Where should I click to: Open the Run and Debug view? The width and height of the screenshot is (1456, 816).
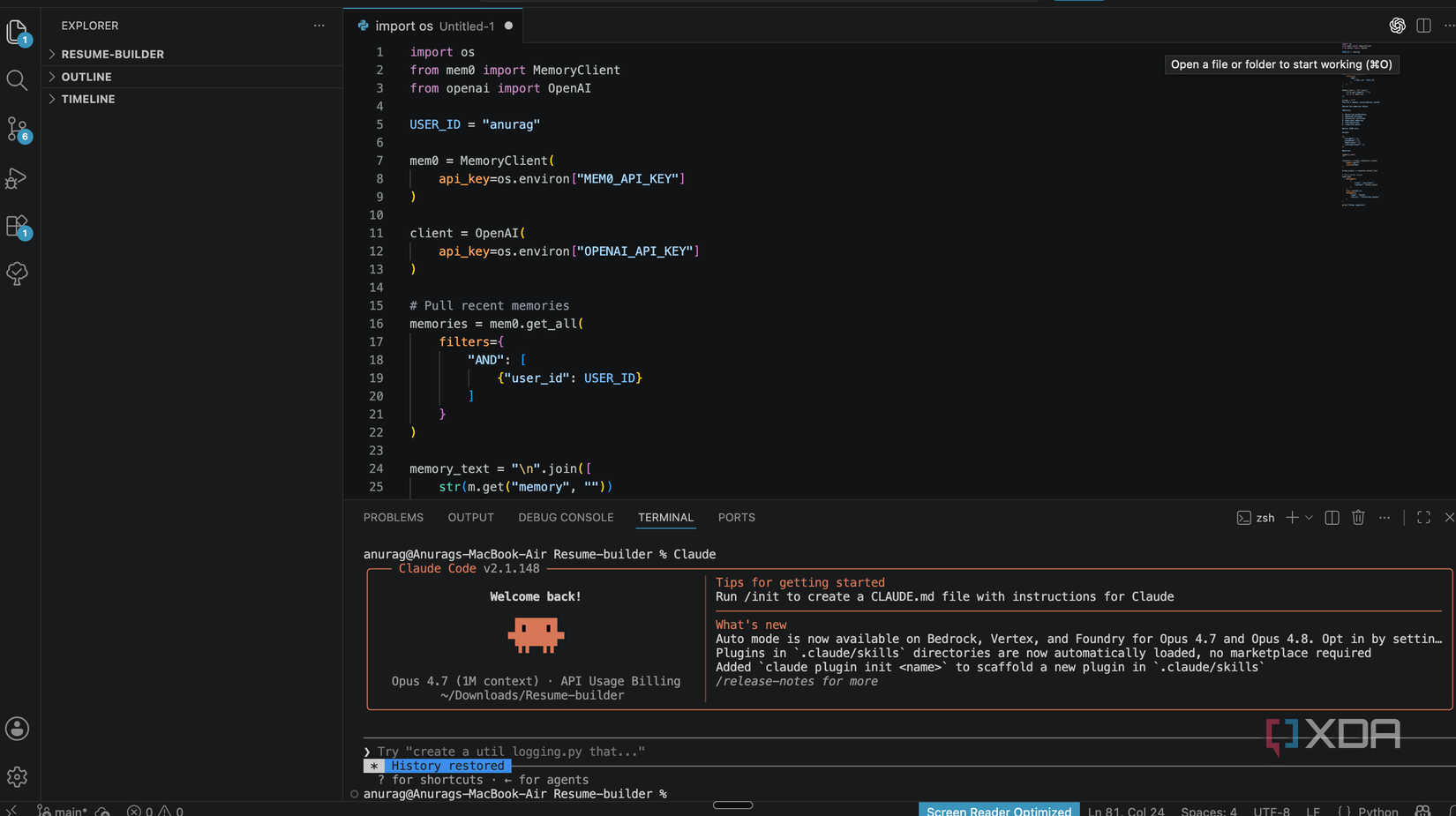tap(17, 178)
